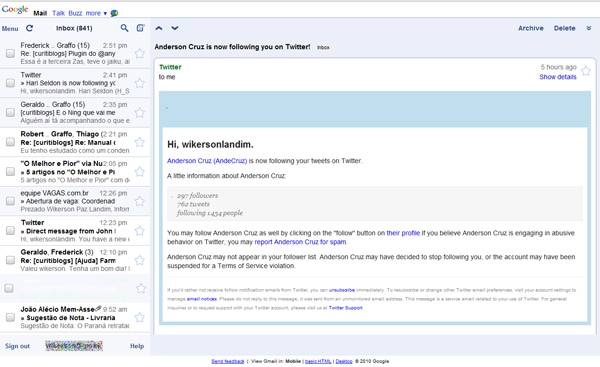Viewport: 600px width, 367px height.
Task: Compose a new message with compose icon
Action: pos(140,28)
